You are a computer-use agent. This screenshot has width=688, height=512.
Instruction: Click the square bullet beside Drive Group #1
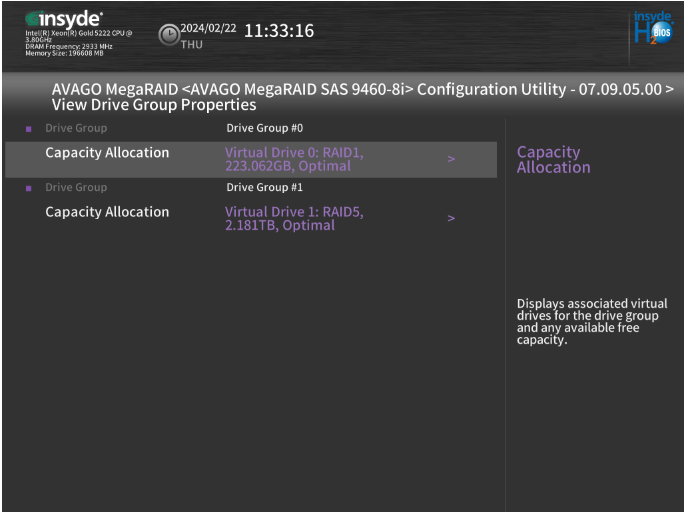[28, 188]
